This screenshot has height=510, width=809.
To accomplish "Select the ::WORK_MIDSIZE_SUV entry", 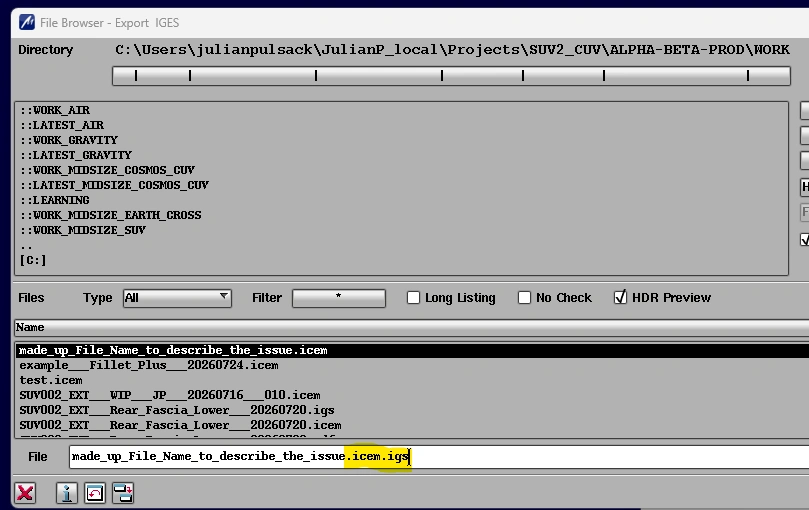I will tap(83, 230).
